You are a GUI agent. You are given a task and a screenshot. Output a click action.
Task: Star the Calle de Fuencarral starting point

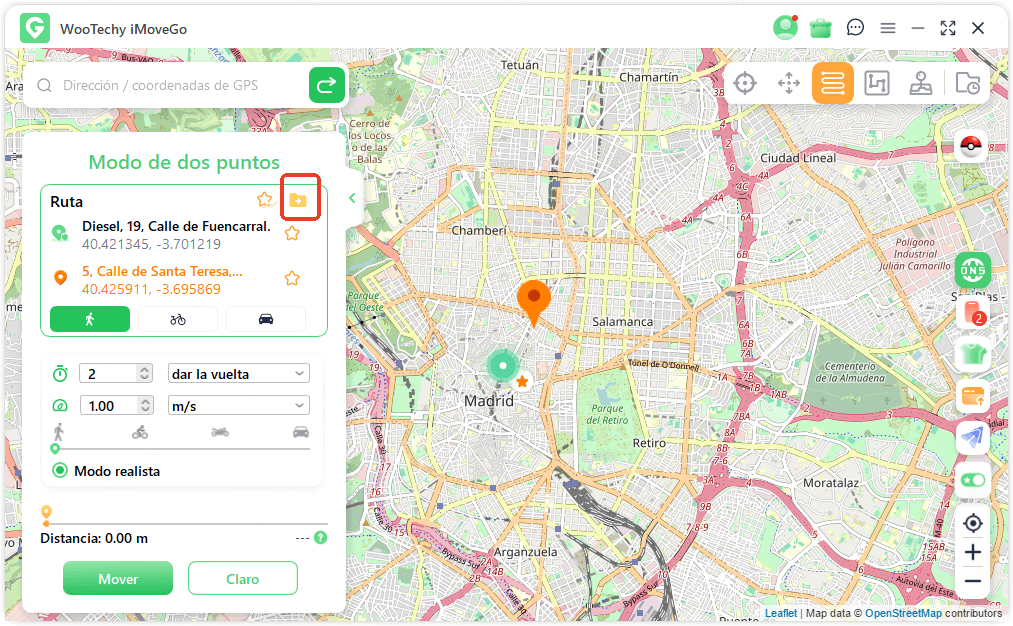tap(291, 233)
